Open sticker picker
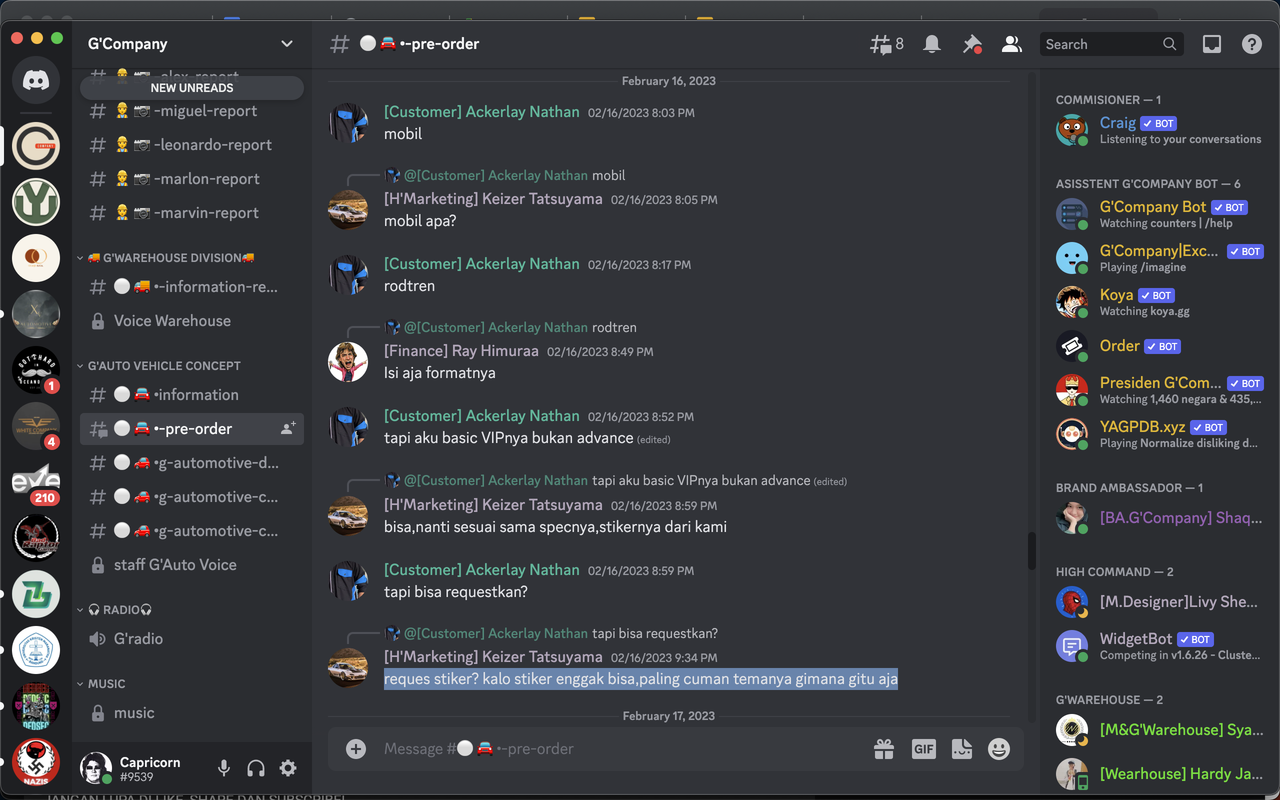This screenshot has width=1280, height=800. pyautogui.click(x=962, y=749)
